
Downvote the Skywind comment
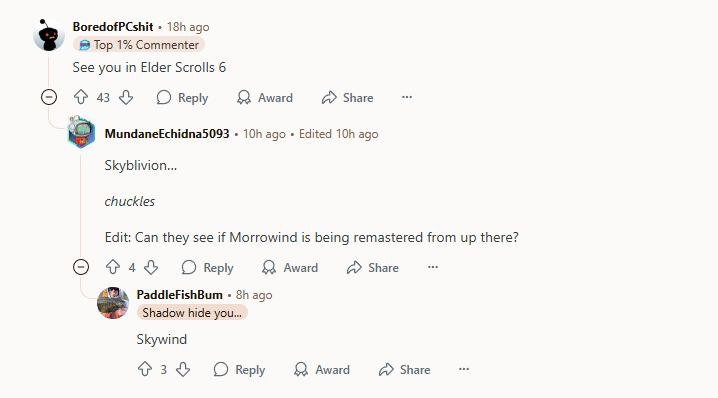click(x=183, y=369)
